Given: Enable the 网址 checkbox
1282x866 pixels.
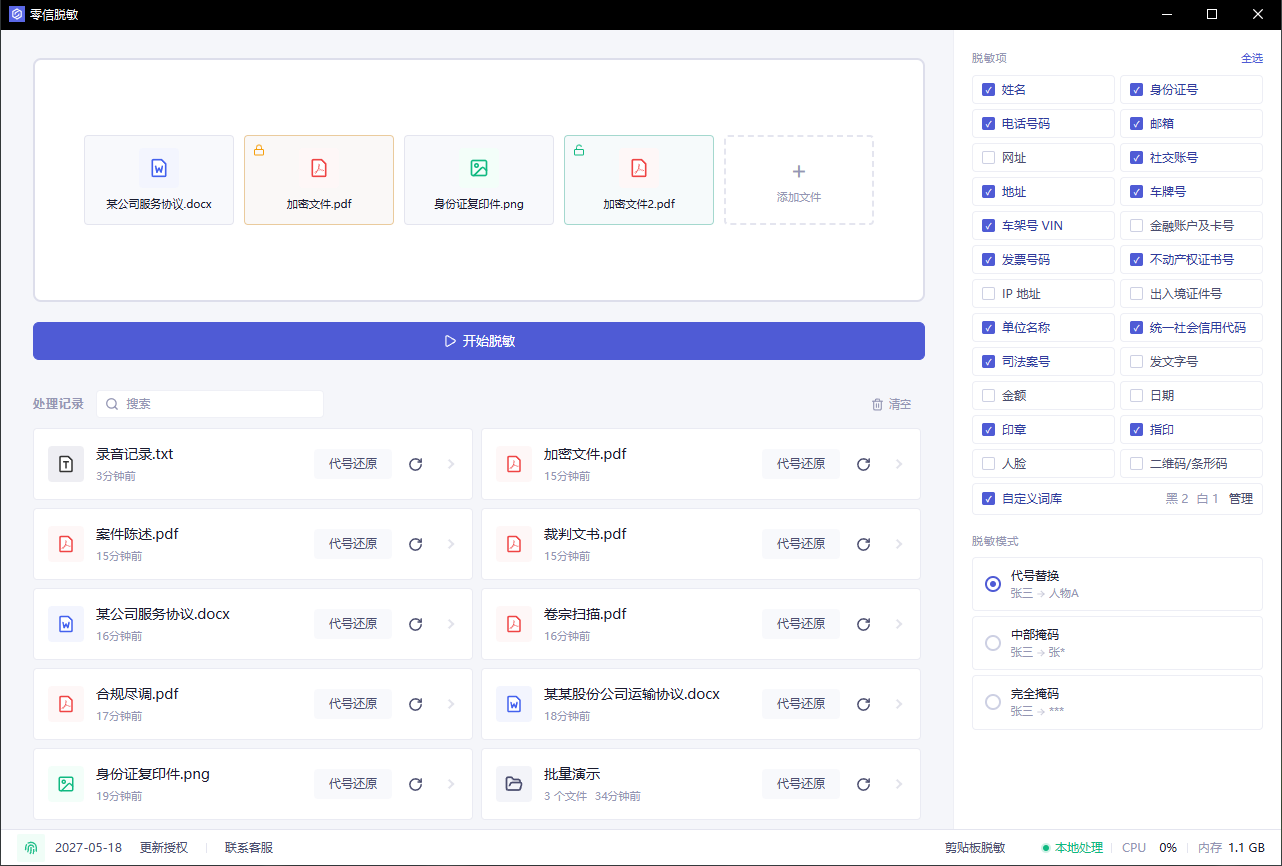Looking at the screenshot, I should coord(989,158).
